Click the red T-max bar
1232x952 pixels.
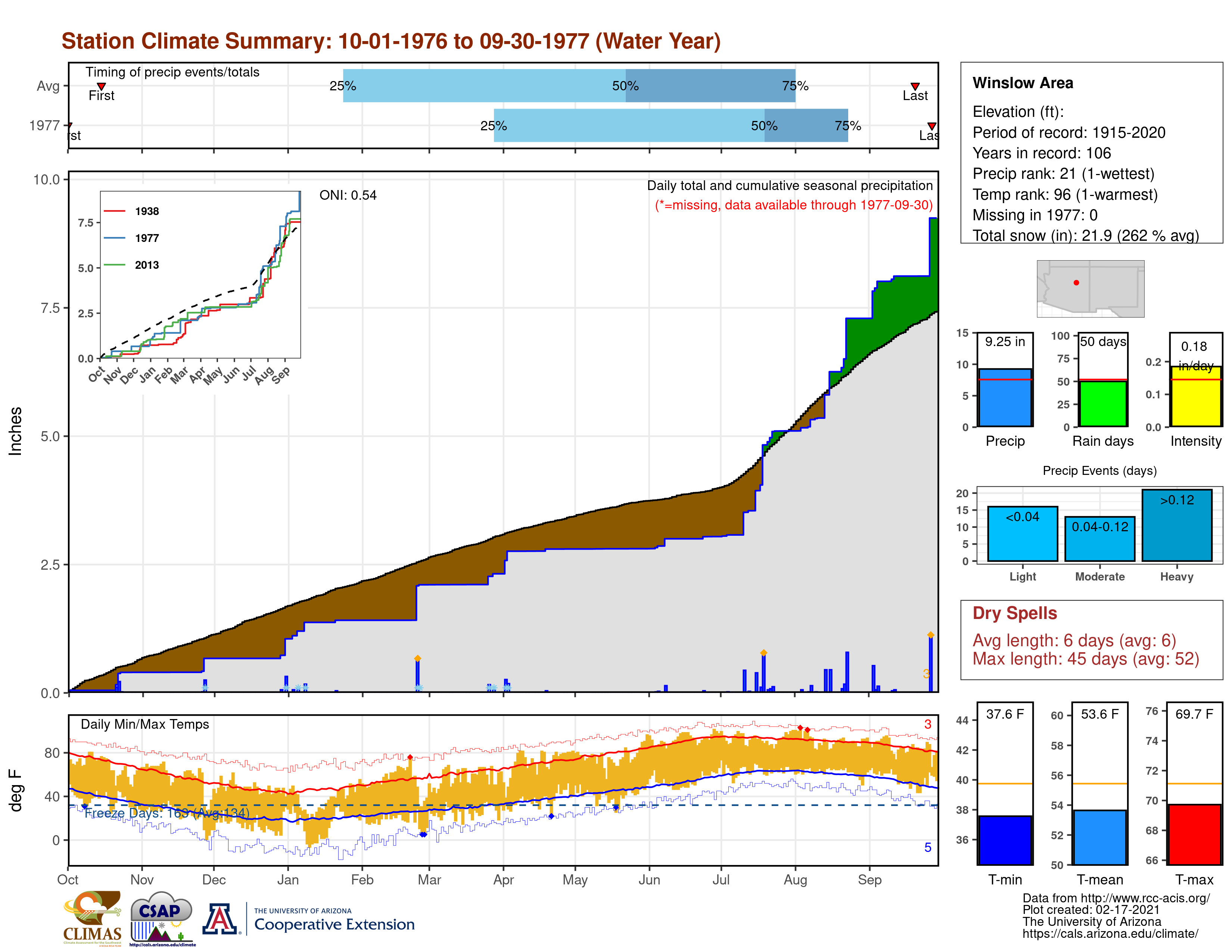click(x=1195, y=835)
